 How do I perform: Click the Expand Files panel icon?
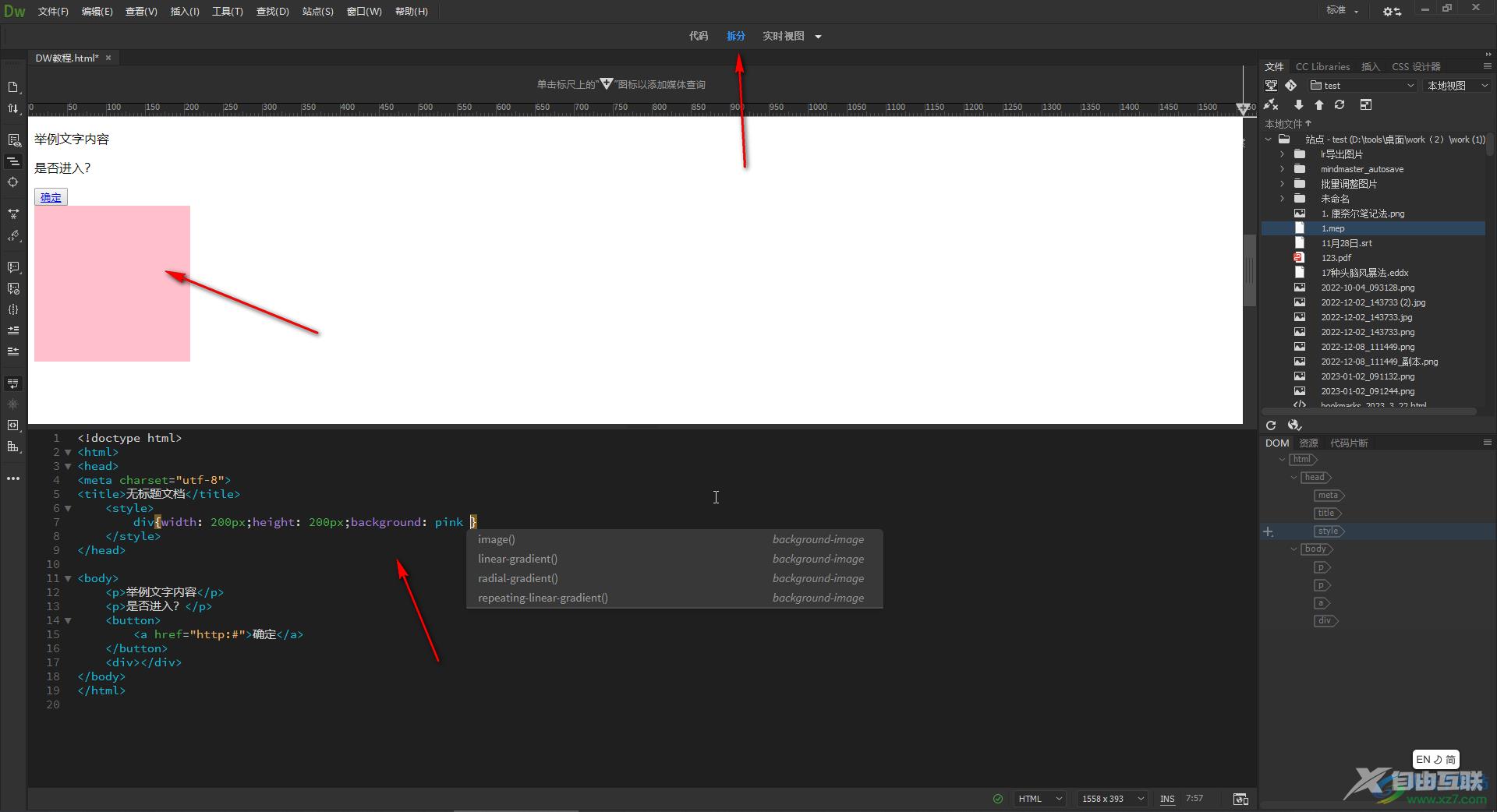(1365, 104)
